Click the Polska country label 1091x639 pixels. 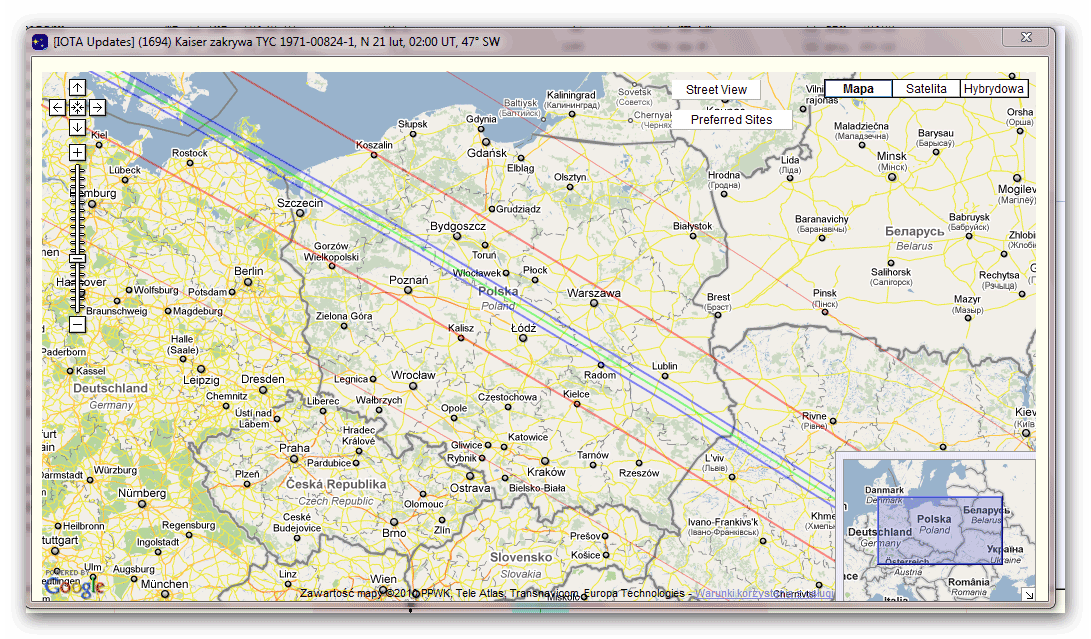click(498, 291)
